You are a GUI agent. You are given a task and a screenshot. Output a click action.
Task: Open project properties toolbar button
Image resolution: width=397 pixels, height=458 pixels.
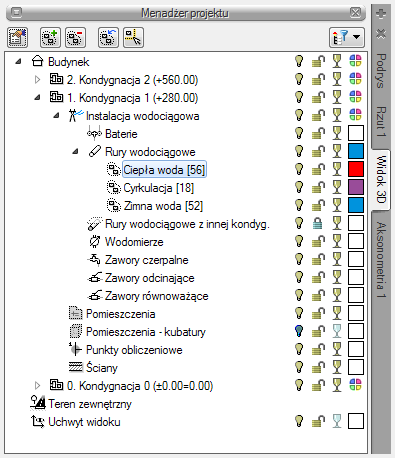tap(17, 37)
